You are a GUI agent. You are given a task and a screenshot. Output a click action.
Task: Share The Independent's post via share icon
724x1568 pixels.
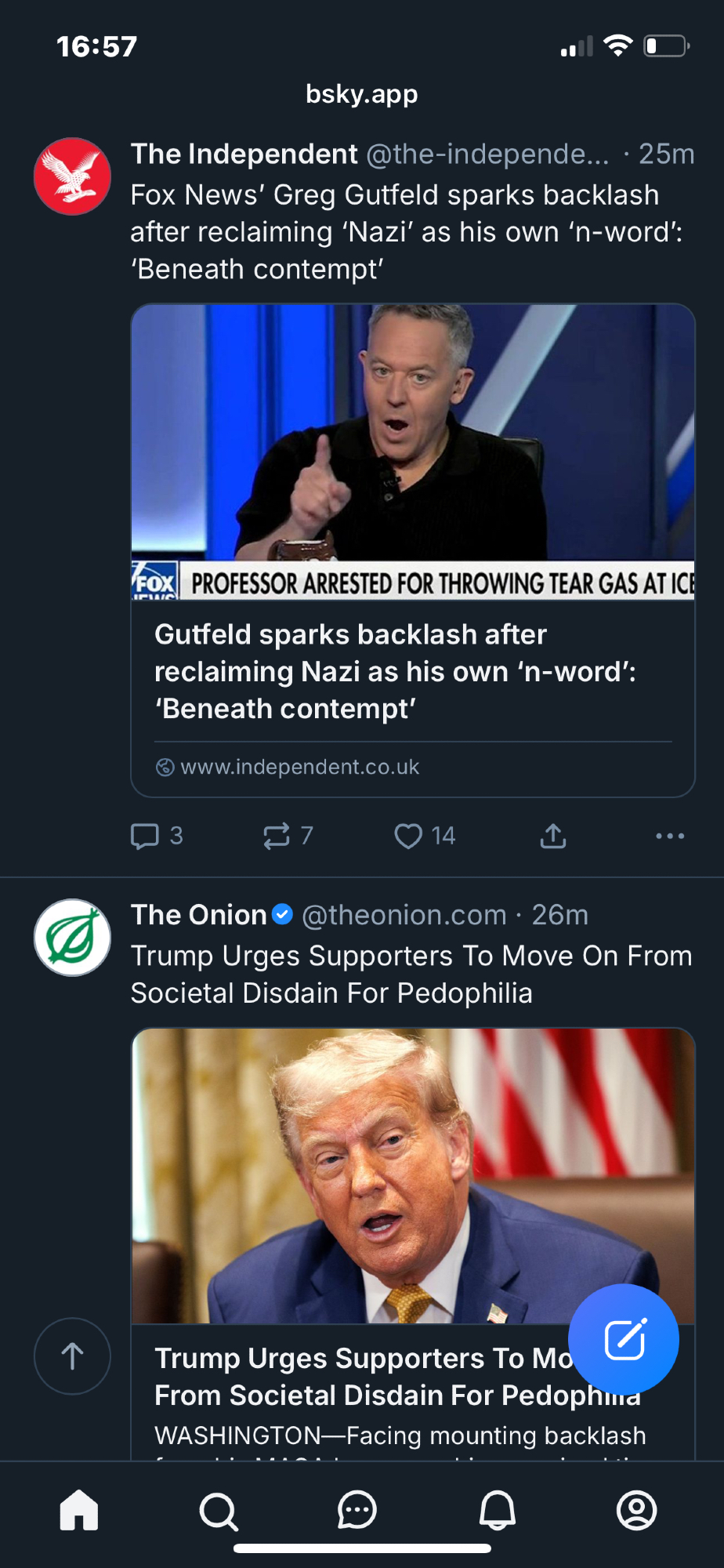(x=553, y=836)
